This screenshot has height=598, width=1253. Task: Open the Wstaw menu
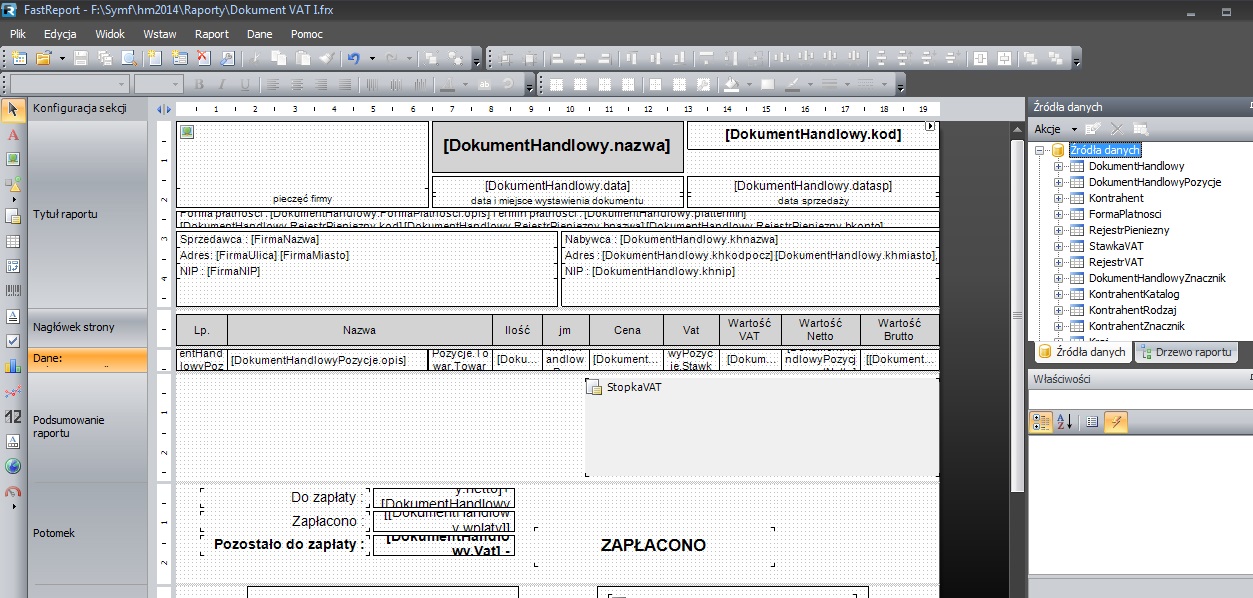click(x=160, y=34)
